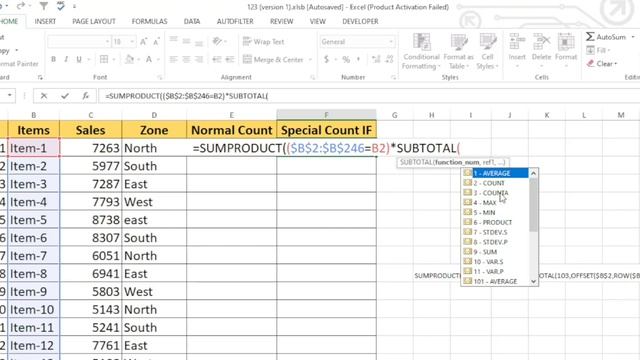
Task: Open the FORMULAS ribbon tab
Action: pos(149,21)
